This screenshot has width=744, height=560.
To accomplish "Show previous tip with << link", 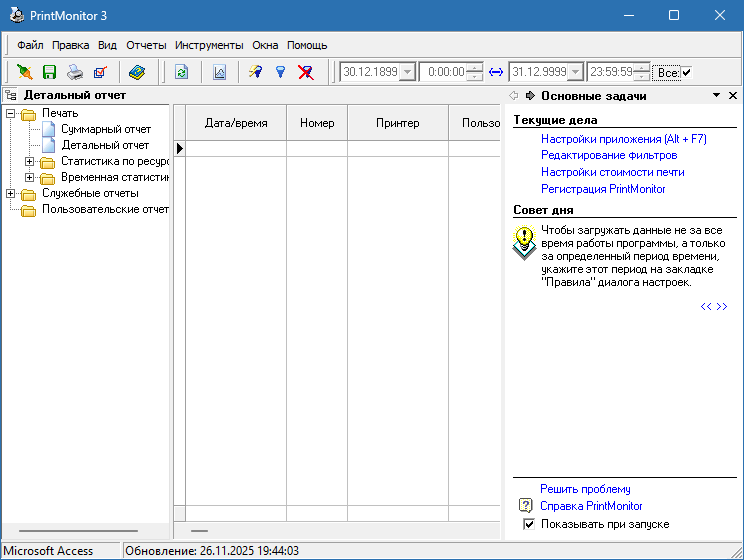I will point(706,306).
